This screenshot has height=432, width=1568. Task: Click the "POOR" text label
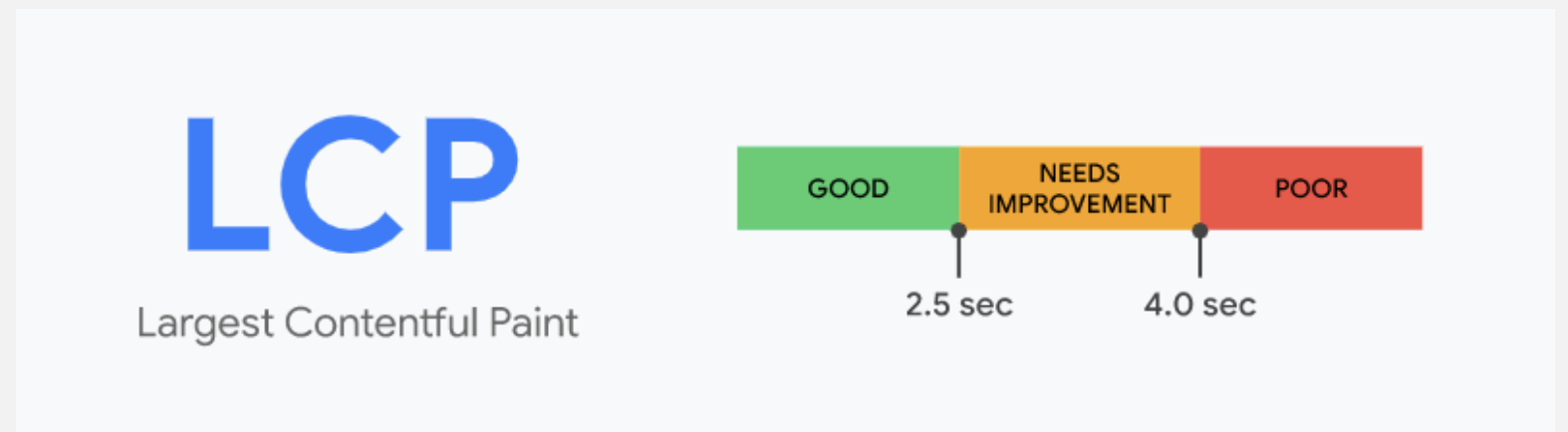[x=1311, y=188]
